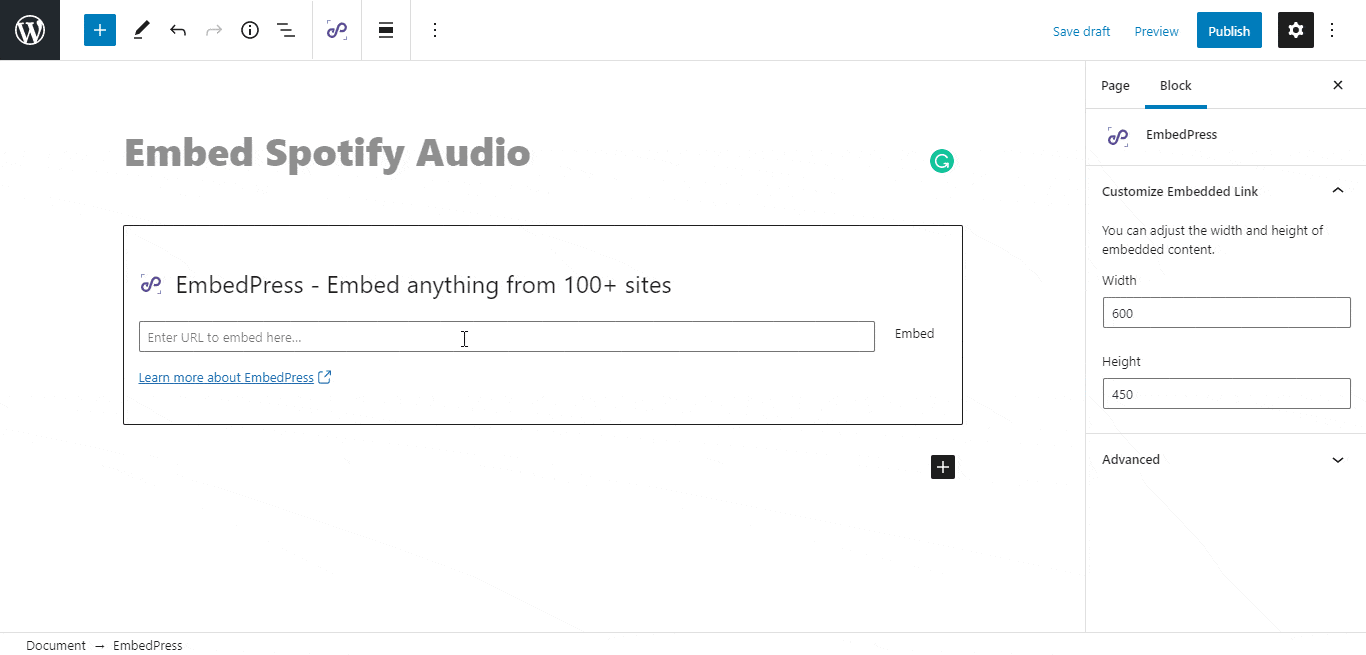Open editor options kebab menu
This screenshot has height=655, width=1366.
coord(1332,30)
